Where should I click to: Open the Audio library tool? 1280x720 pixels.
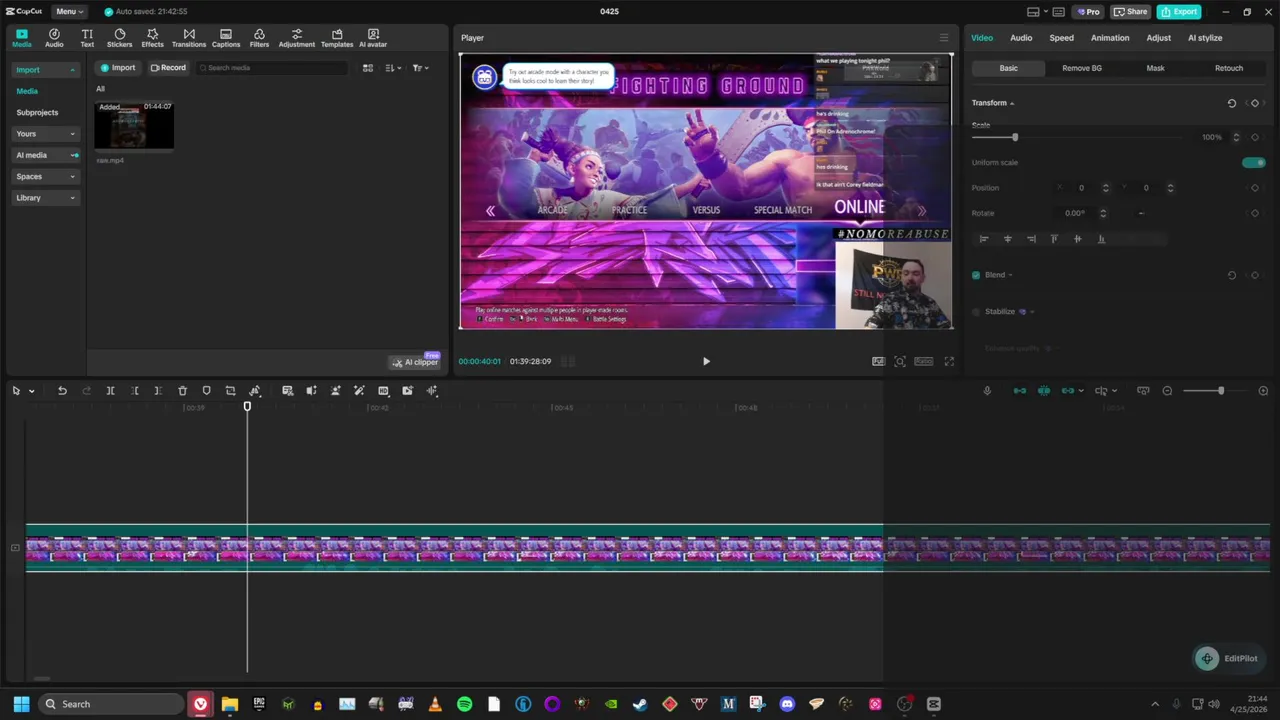coord(54,38)
